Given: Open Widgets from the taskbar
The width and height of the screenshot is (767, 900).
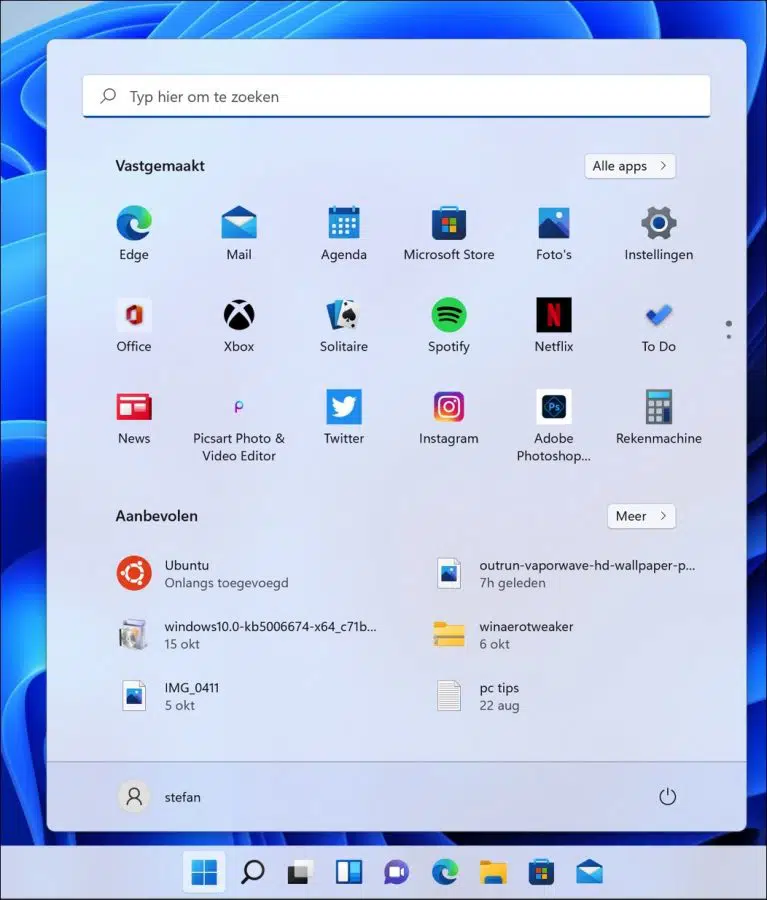Looking at the screenshot, I should pyautogui.click(x=348, y=872).
